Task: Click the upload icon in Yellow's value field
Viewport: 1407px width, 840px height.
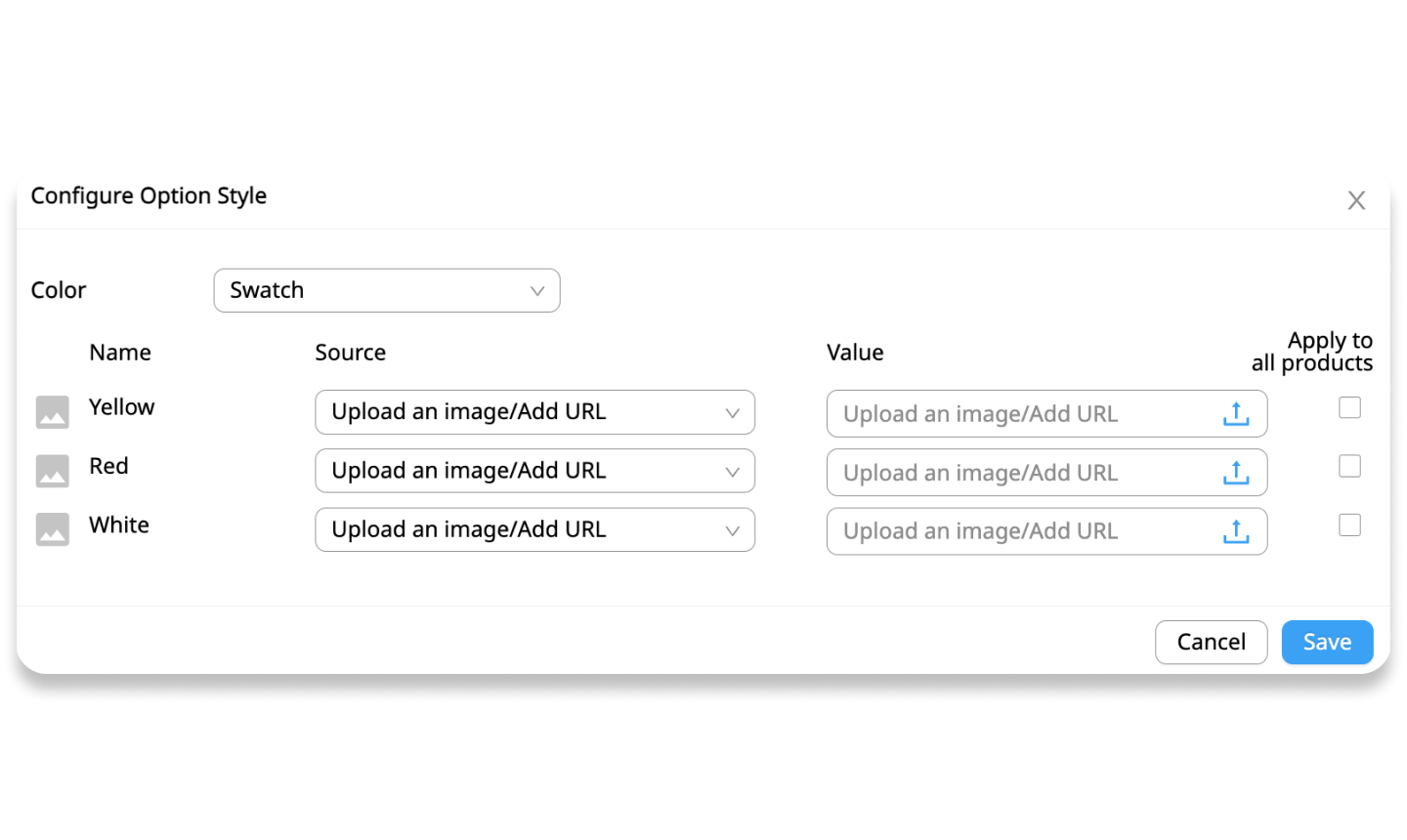Action: [x=1236, y=414]
